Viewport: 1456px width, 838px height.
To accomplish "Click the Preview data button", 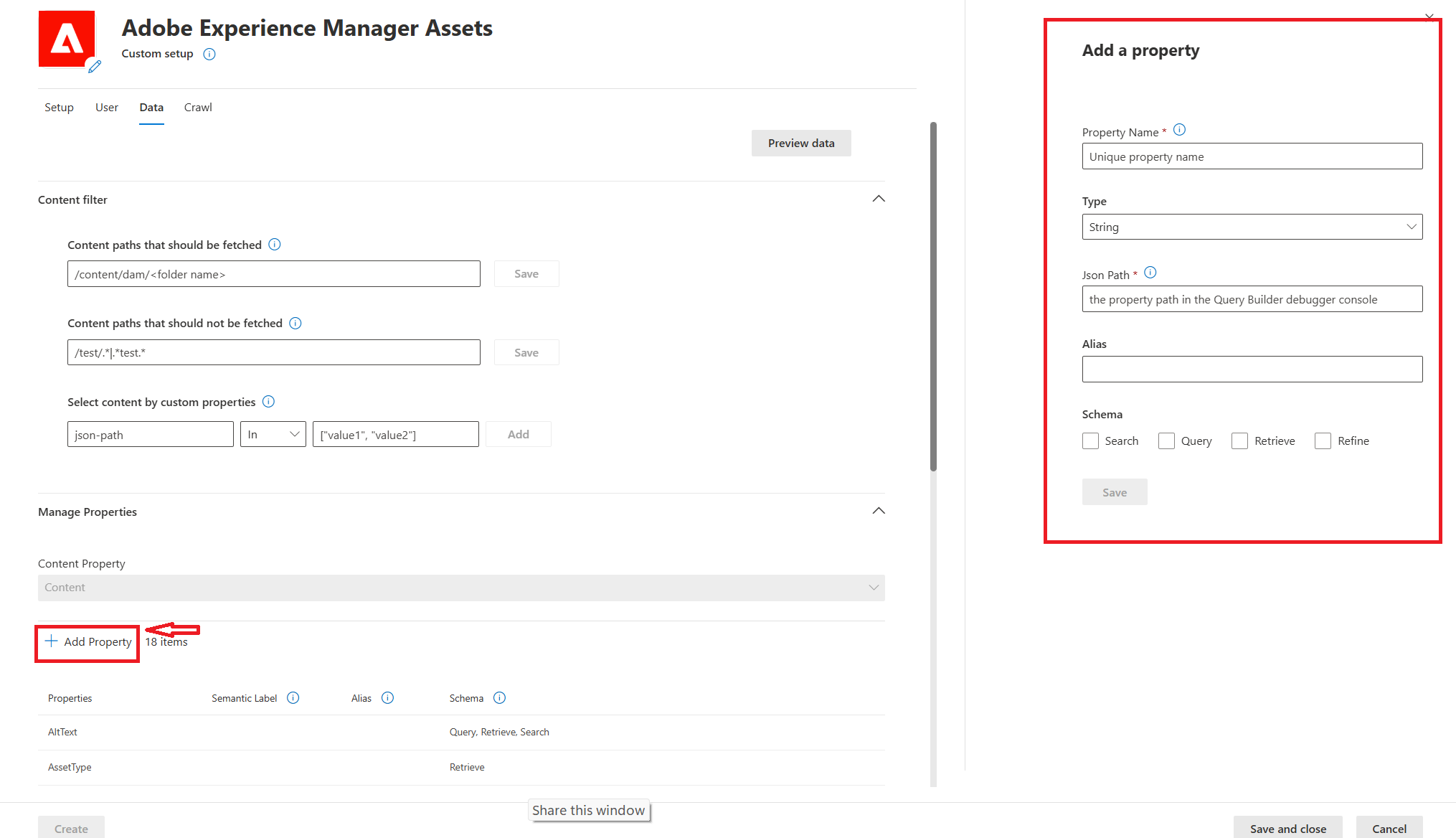I will click(x=801, y=143).
